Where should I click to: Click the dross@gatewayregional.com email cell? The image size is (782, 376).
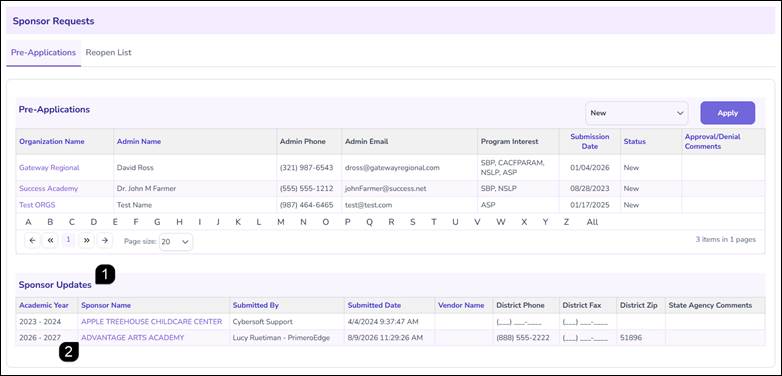tap(392, 168)
